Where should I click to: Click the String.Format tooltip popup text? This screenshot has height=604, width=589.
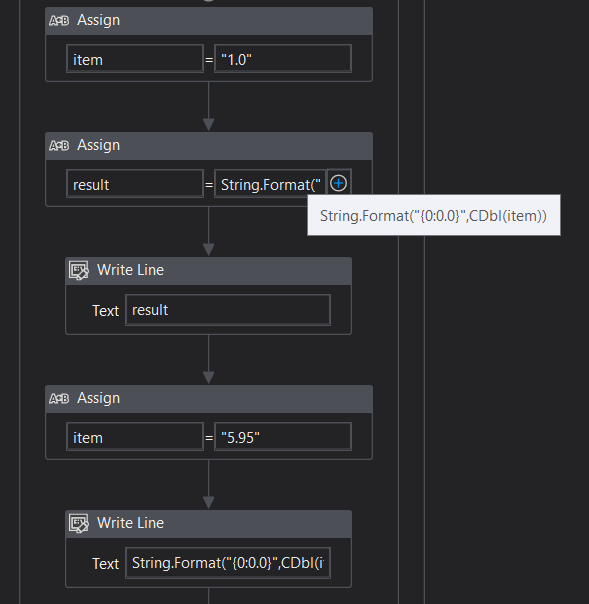click(x=433, y=216)
